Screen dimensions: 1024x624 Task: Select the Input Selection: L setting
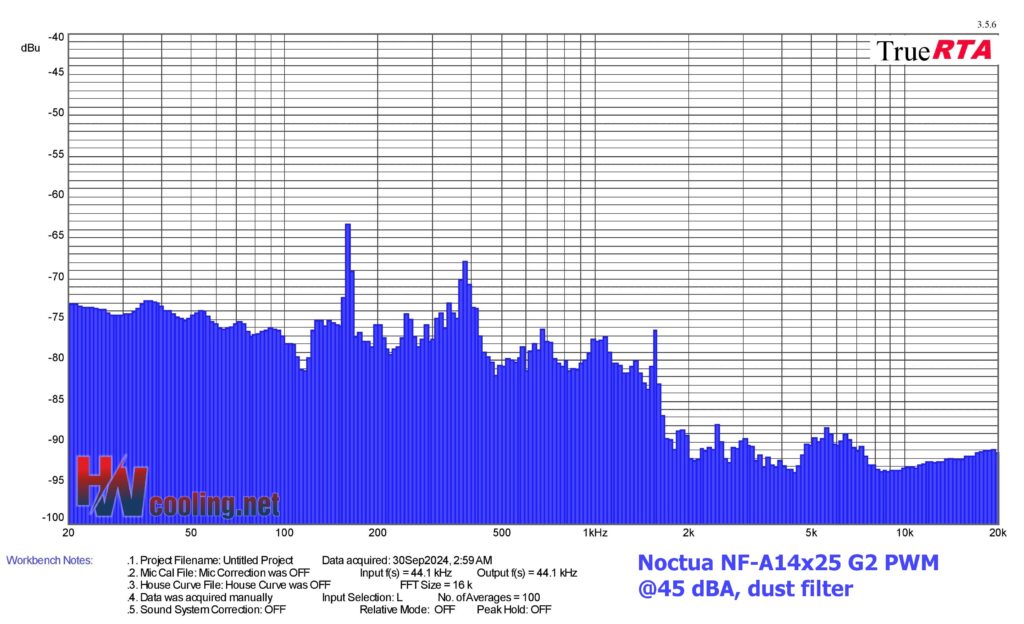pos(362,597)
